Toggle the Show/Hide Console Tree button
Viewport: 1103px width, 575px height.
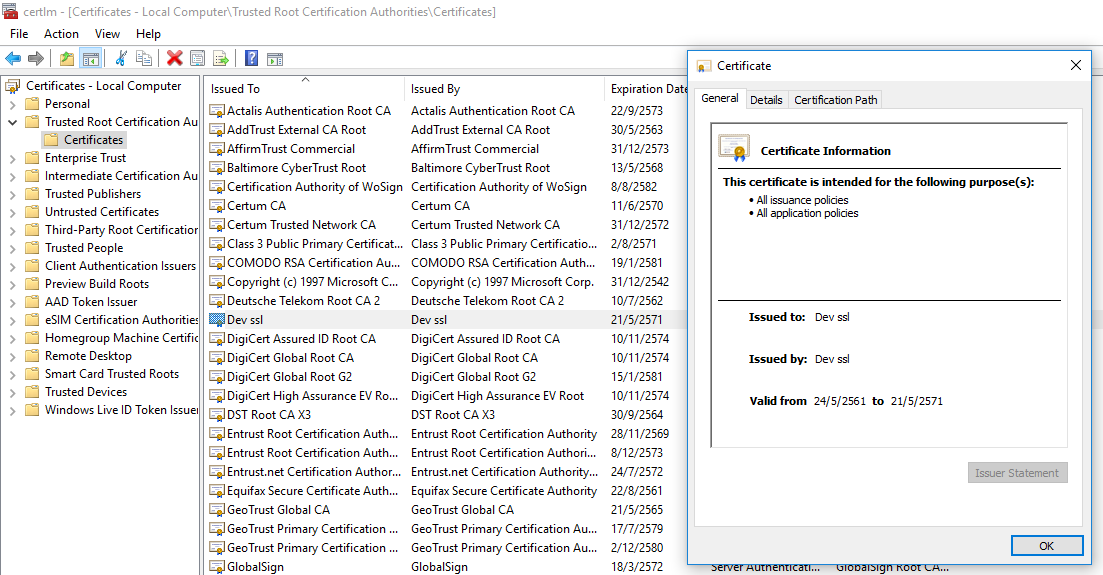[x=91, y=59]
